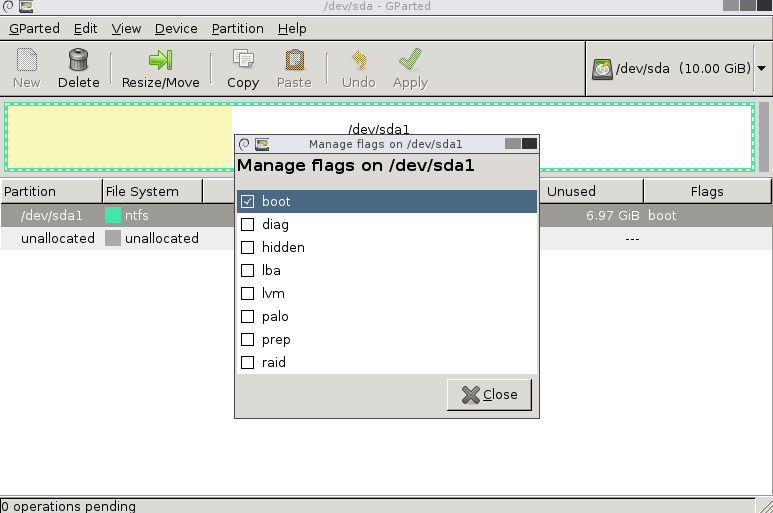Enable the diag flag checkbox
773x513 pixels.
(247, 224)
